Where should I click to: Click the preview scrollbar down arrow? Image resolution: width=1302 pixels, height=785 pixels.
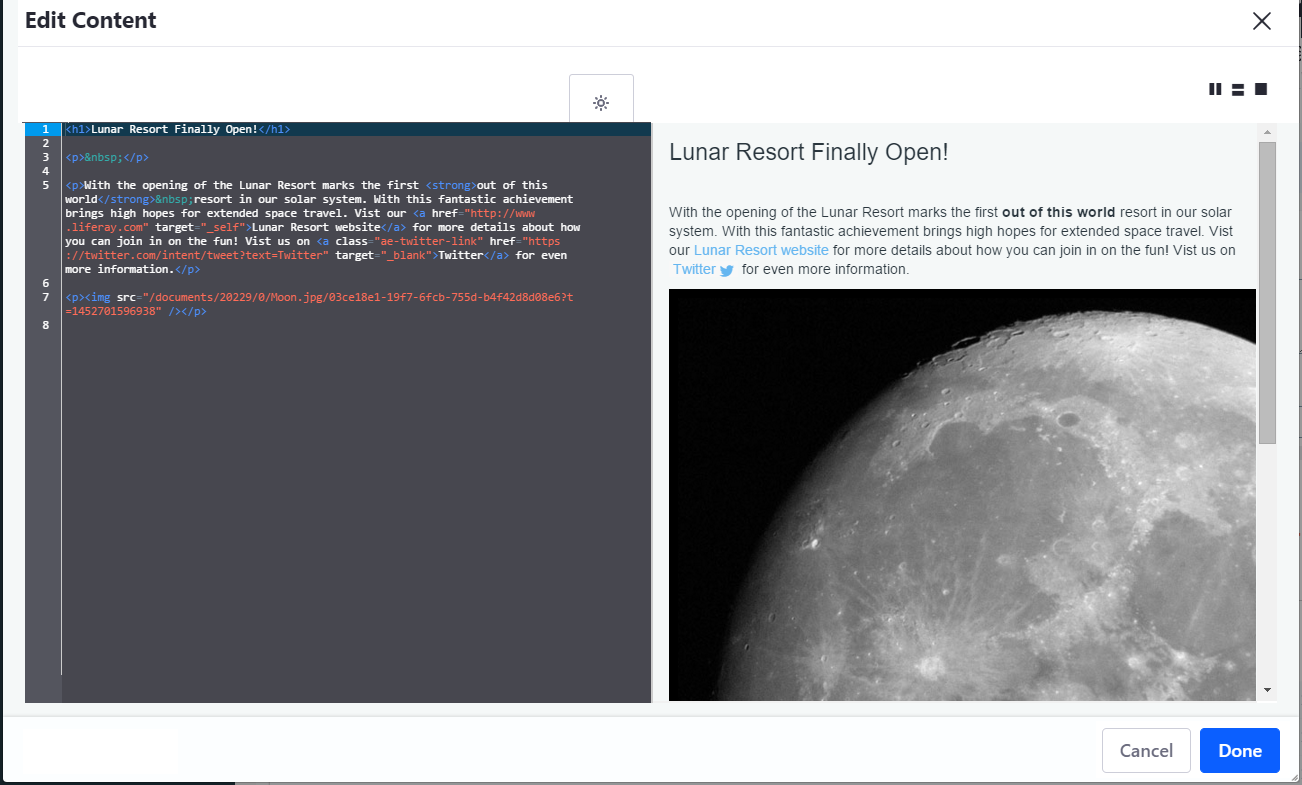(x=1267, y=690)
